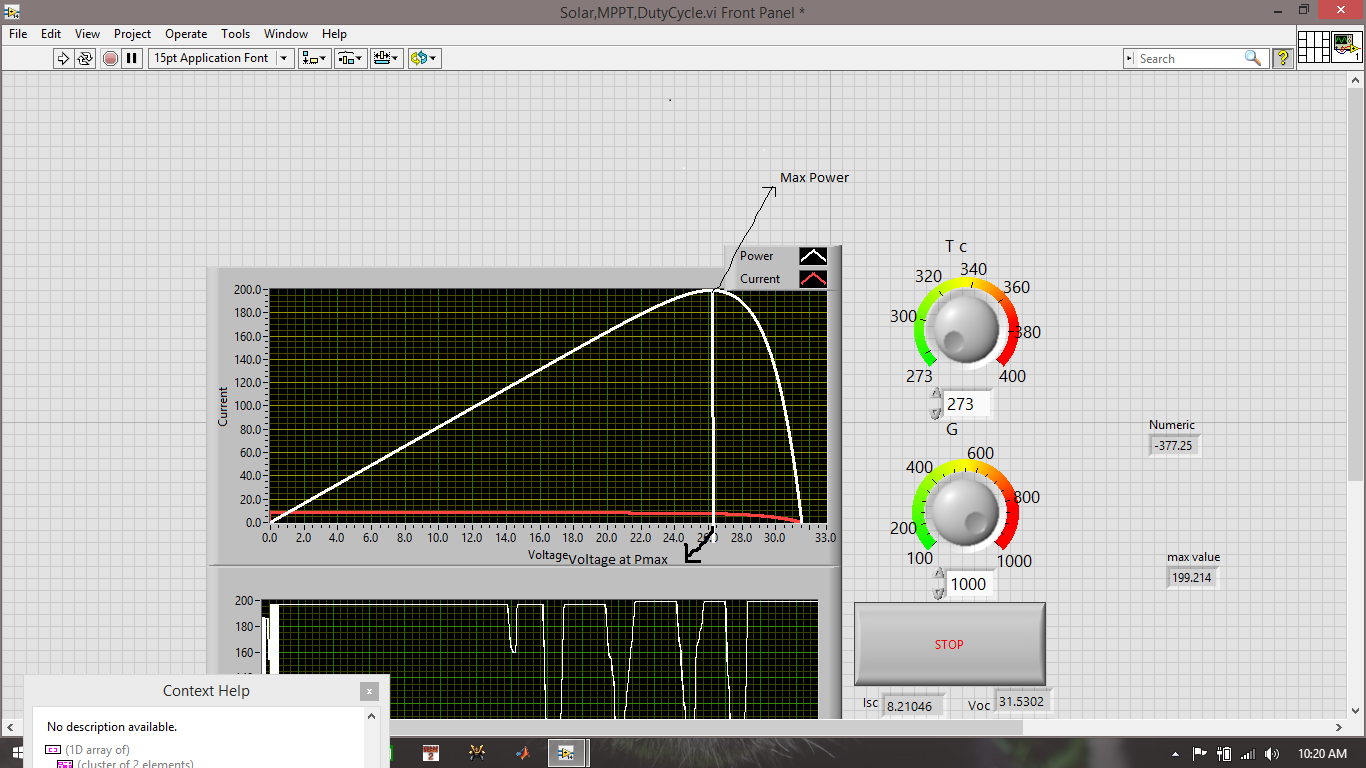This screenshot has height=768, width=1366.
Task: Click the Run arrow button
Action: coord(63,58)
